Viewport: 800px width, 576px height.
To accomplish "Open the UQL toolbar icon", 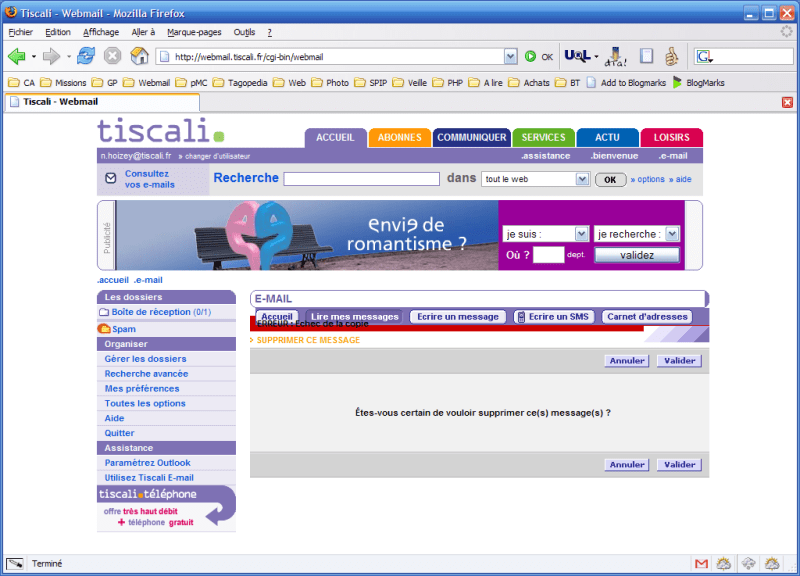I will (x=577, y=56).
